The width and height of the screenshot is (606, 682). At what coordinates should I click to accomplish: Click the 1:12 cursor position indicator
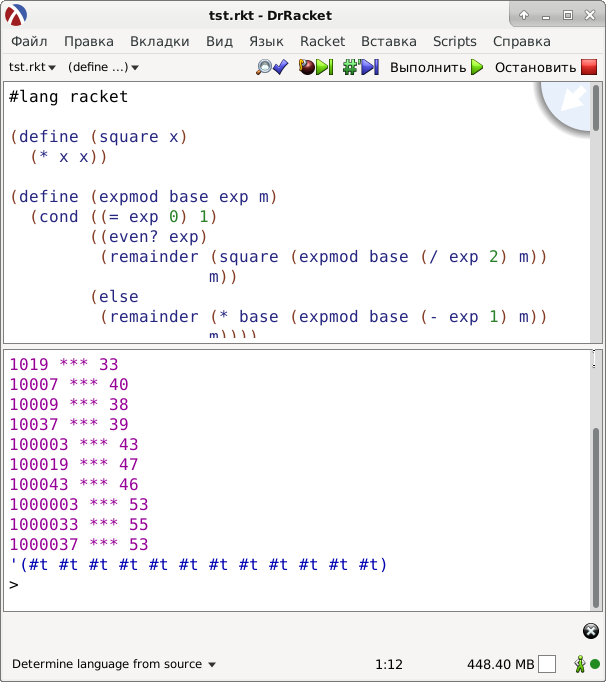pos(388,664)
